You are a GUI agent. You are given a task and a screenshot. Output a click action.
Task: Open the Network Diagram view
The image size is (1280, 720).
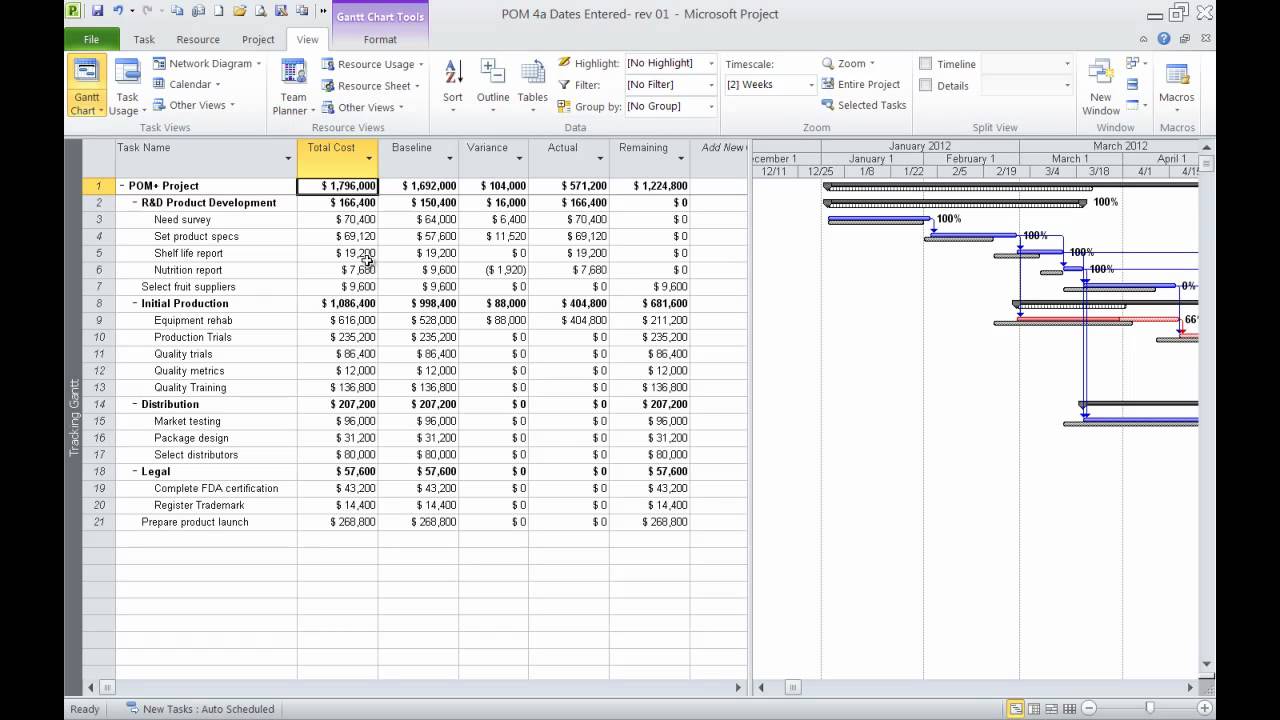tap(207, 63)
